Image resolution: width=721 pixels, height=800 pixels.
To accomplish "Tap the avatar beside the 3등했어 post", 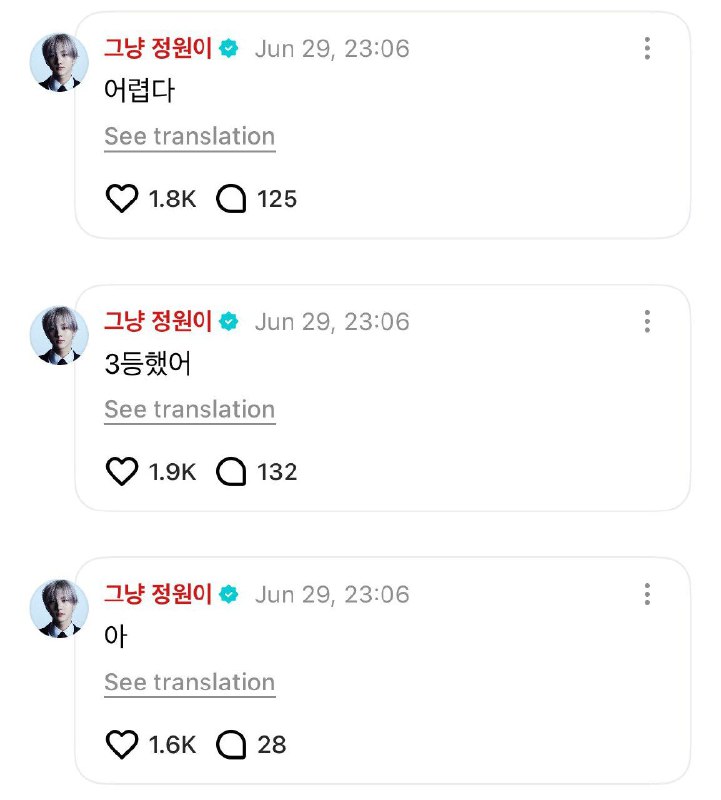I will click(x=59, y=335).
